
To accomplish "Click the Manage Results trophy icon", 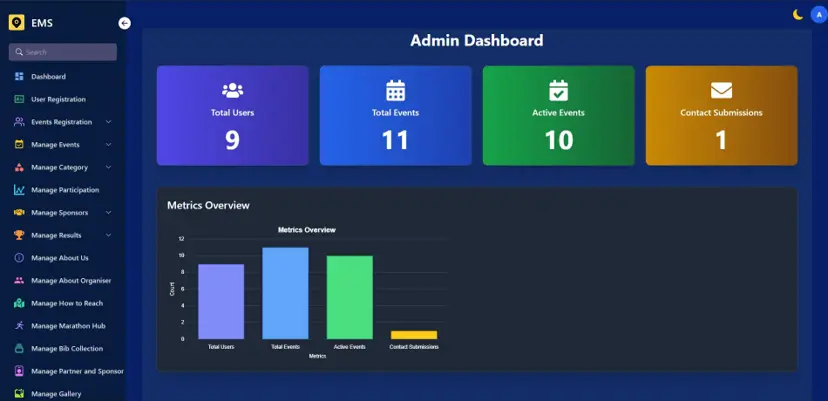I will point(19,235).
